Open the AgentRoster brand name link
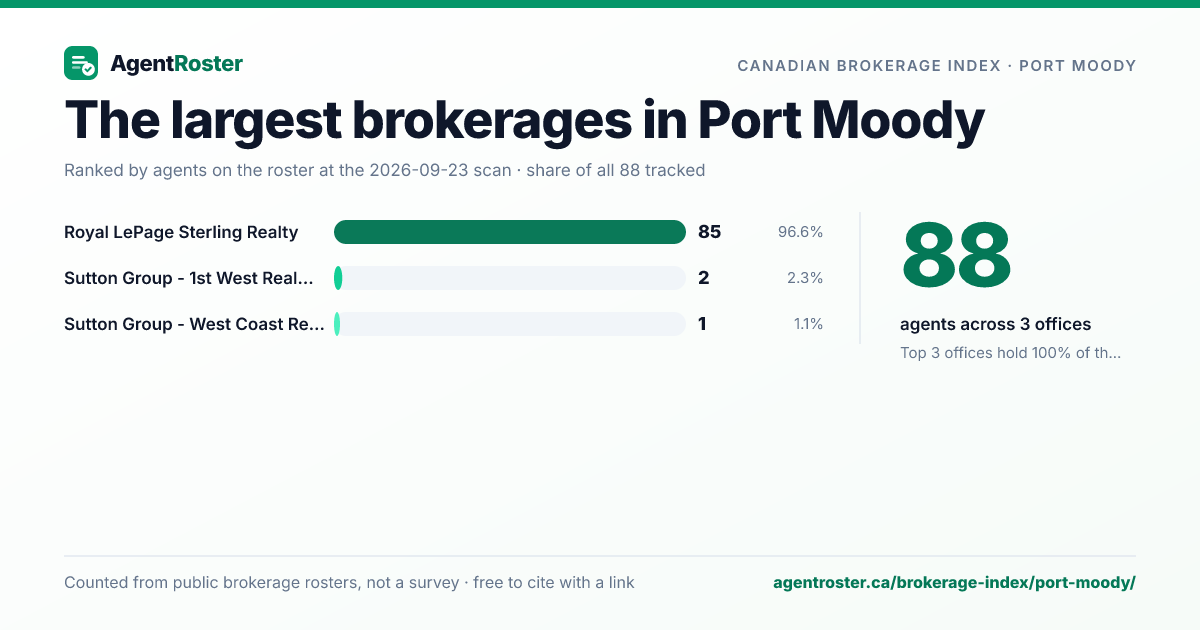This screenshot has height=630, width=1200. coord(176,64)
